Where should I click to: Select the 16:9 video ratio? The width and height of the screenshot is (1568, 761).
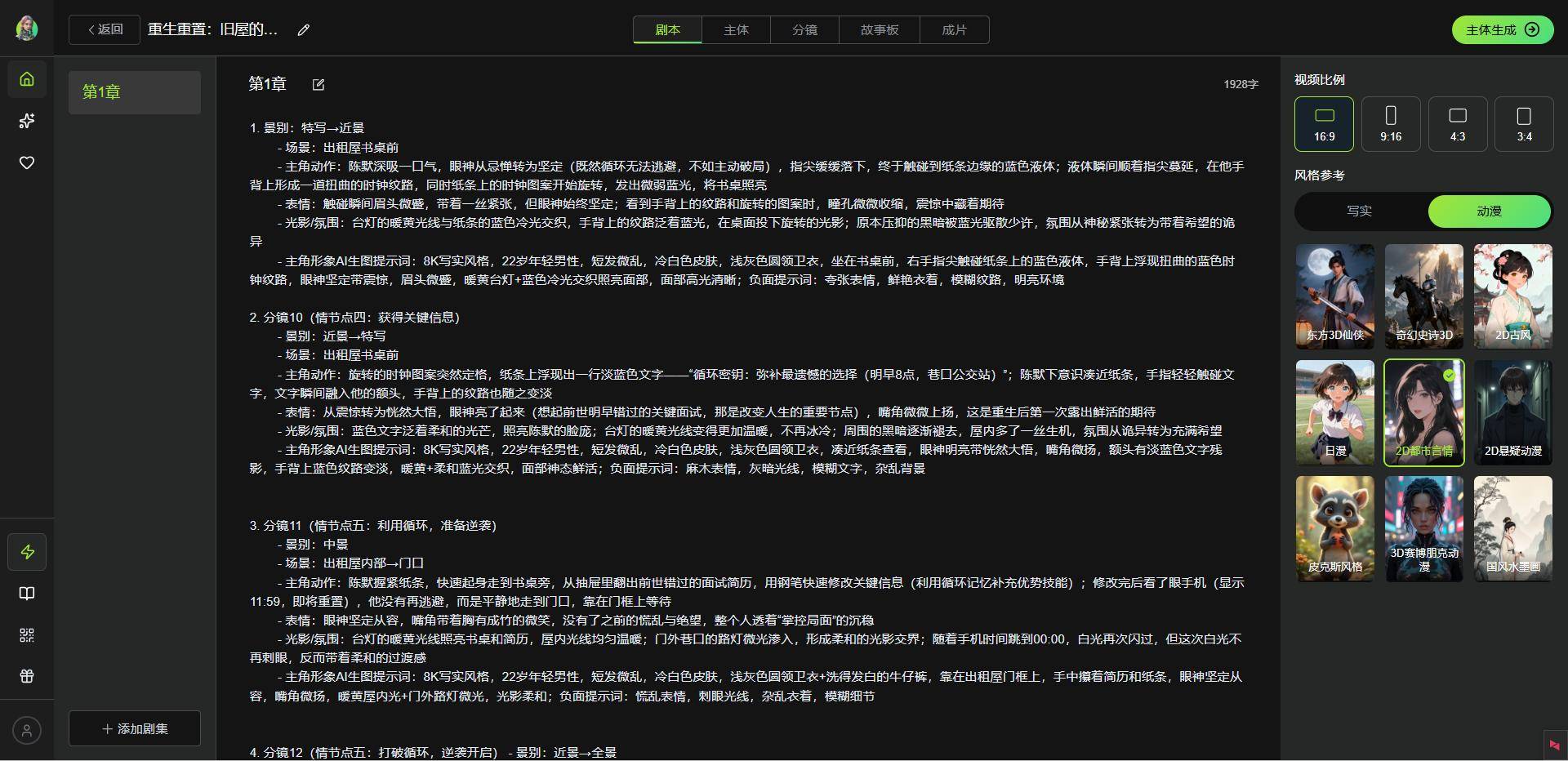[1324, 124]
